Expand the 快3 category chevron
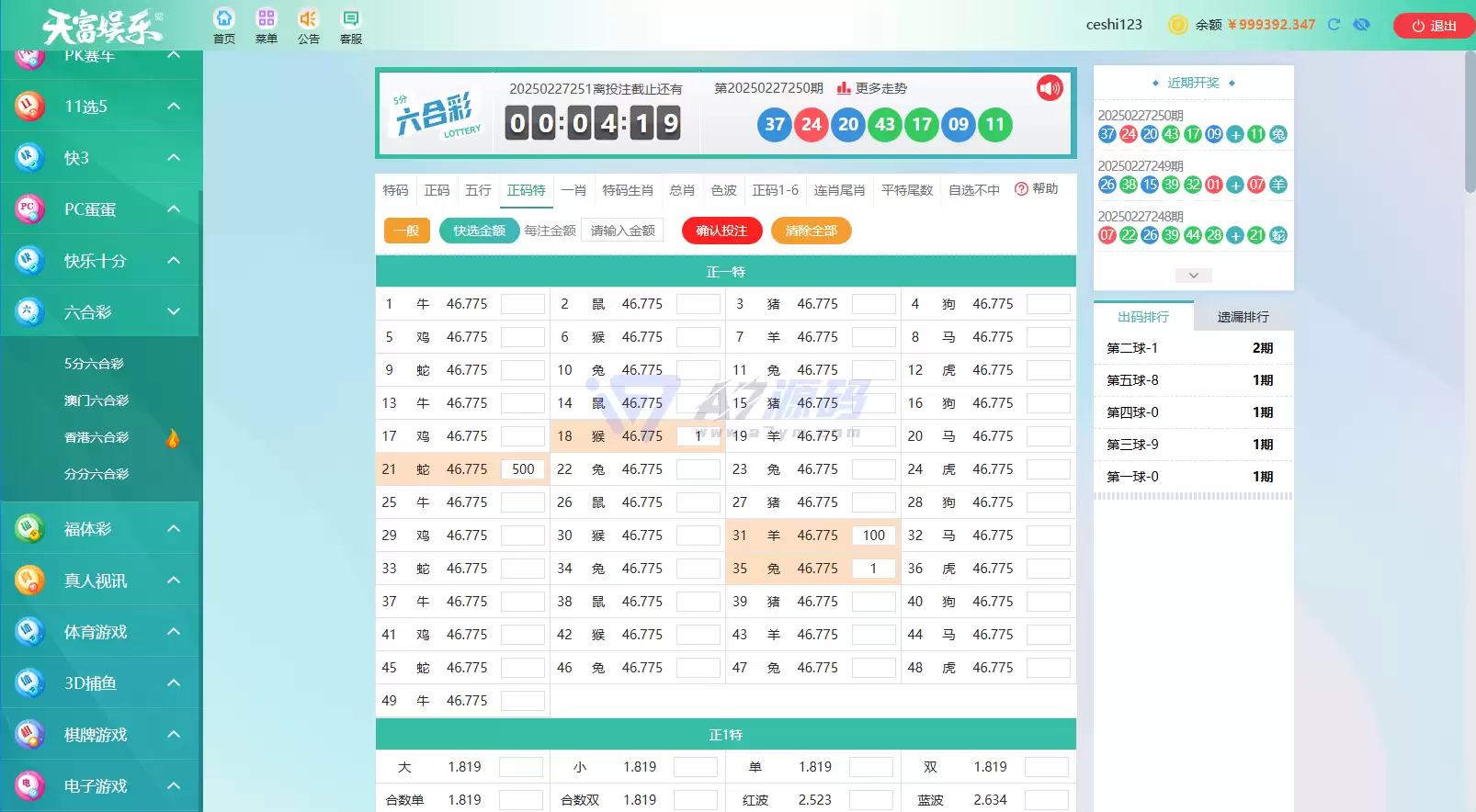 coord(174,158)
